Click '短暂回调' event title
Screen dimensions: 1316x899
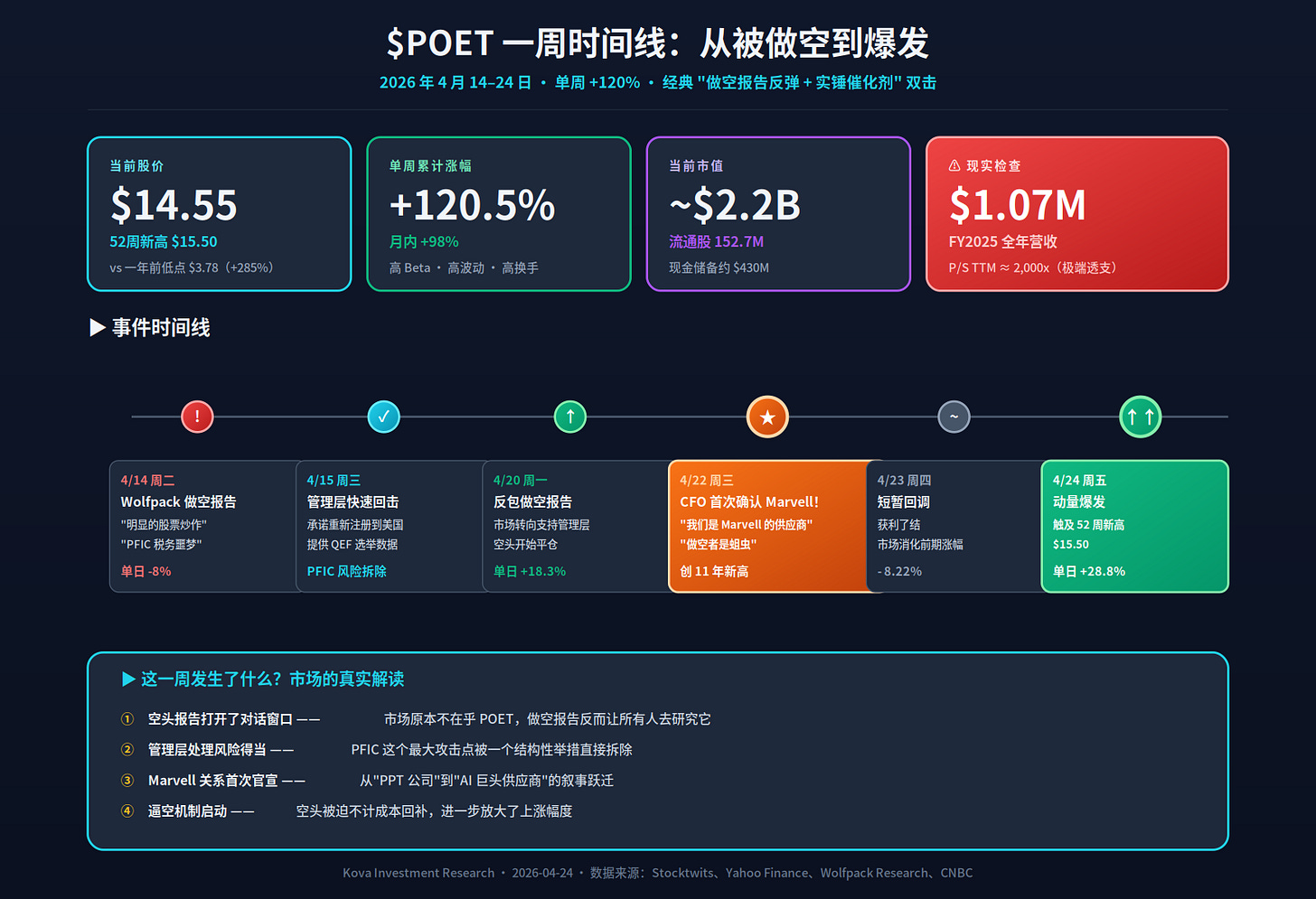click(904, 502)
